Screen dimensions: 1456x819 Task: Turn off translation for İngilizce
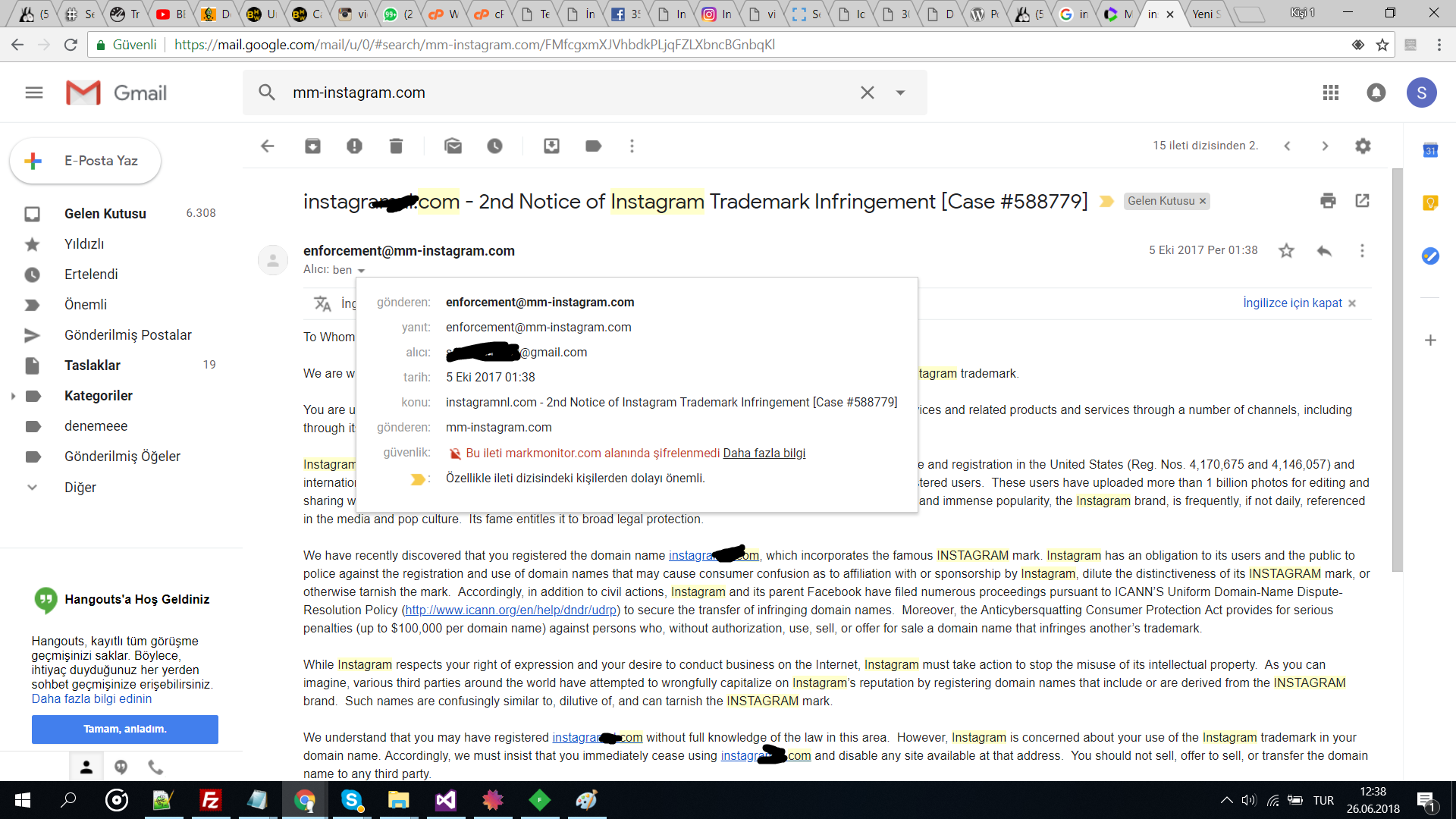1299,303
